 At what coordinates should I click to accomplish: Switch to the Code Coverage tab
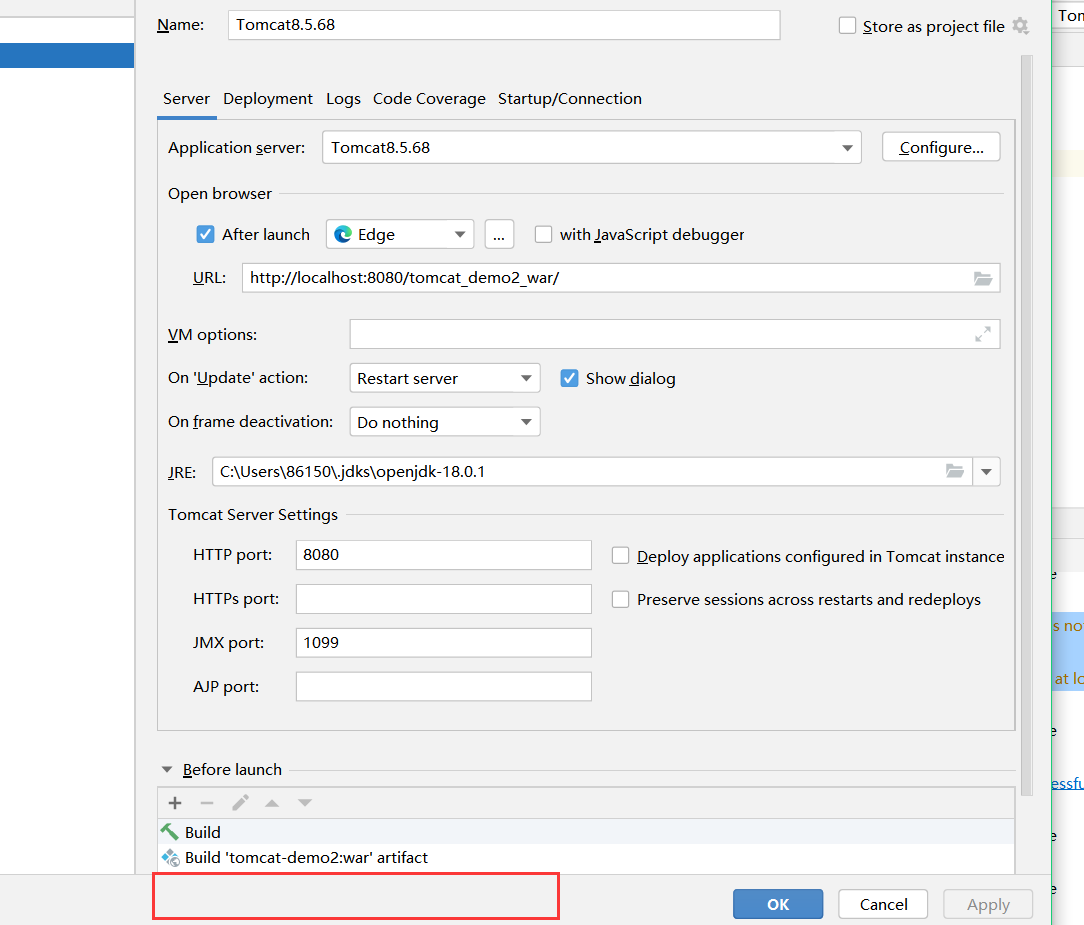(429, 99)
